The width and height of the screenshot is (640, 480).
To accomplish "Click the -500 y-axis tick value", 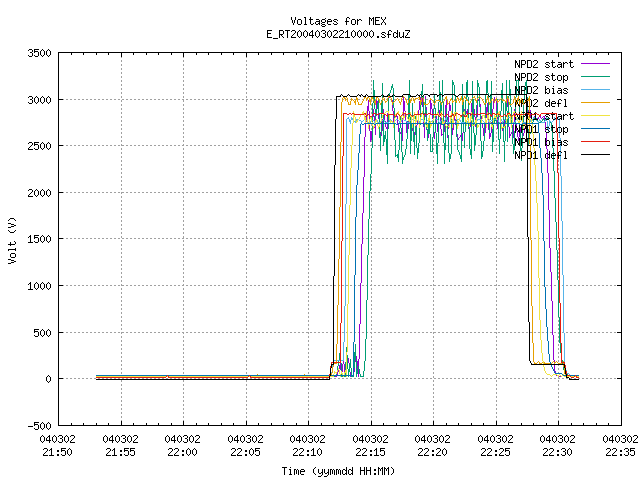I will tap(40, 426).
